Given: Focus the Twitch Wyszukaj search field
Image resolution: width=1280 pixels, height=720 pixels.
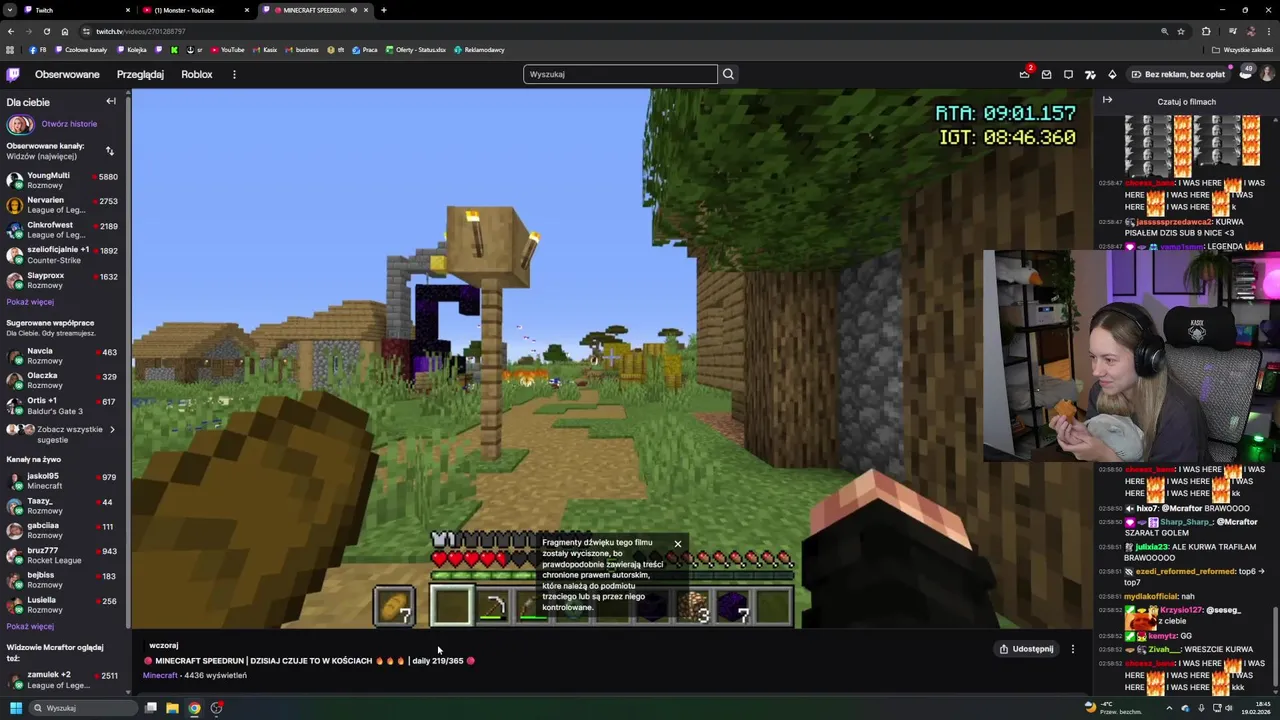Looking at the screenshot, I should tap(620, 74).
